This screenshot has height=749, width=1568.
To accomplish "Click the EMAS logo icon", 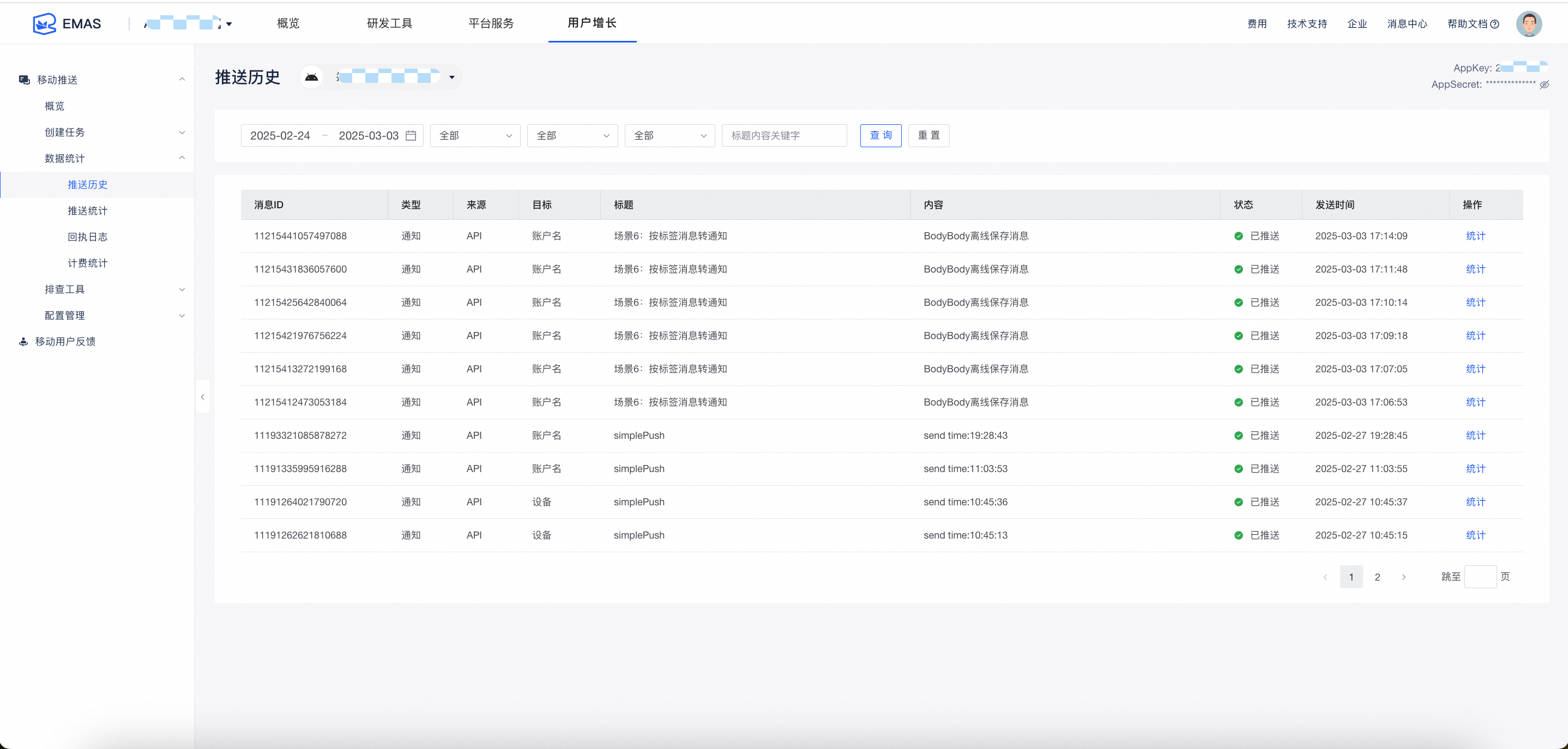I will 45,24.
